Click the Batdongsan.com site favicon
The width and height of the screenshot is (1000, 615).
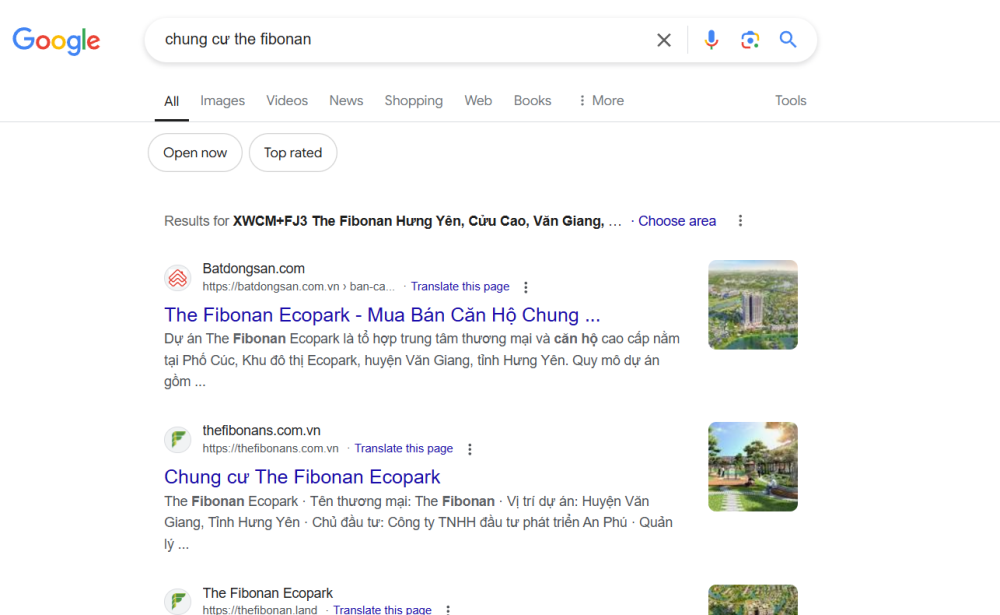coord(178,278)
